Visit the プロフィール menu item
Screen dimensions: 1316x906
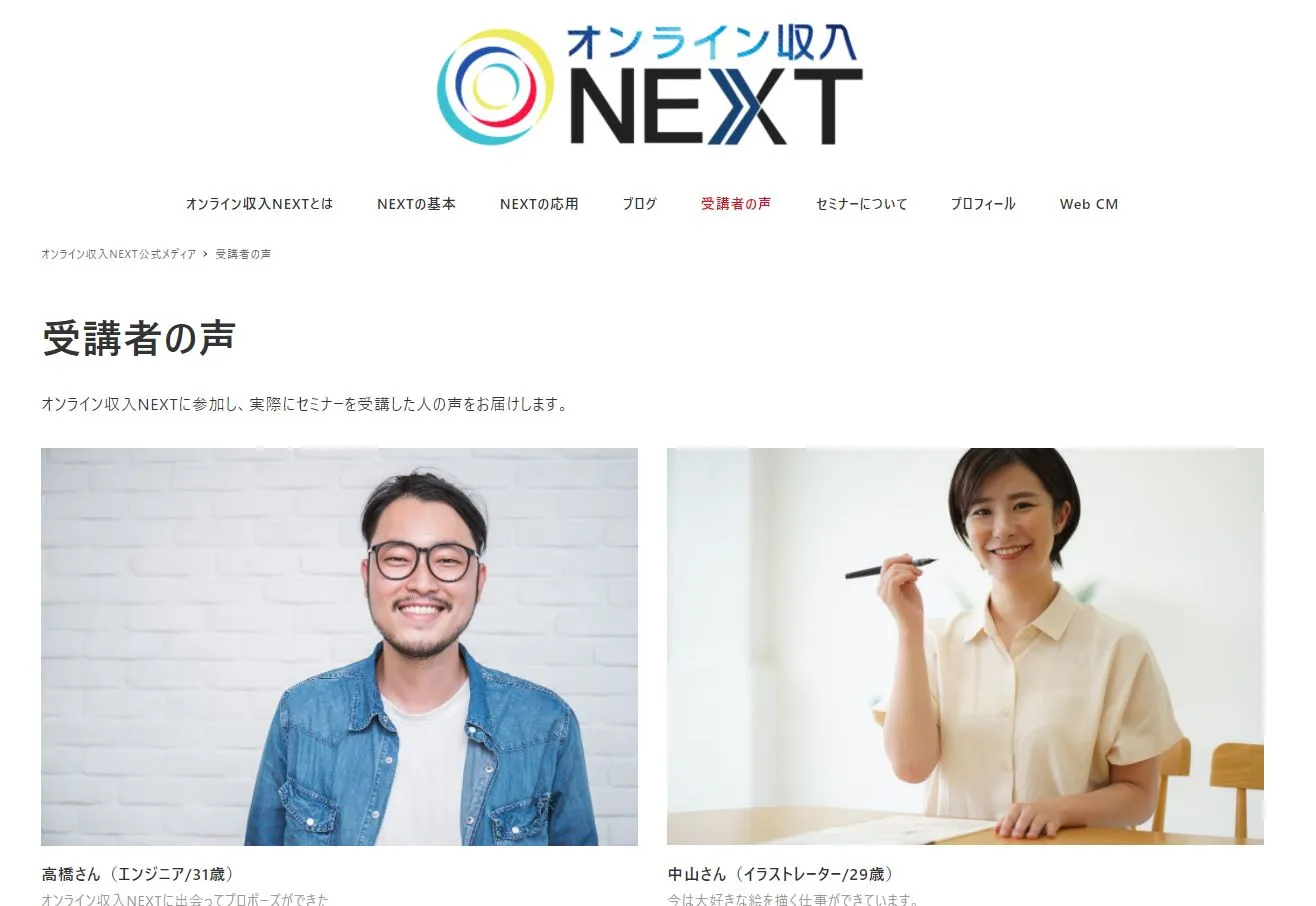coord(983,204)
